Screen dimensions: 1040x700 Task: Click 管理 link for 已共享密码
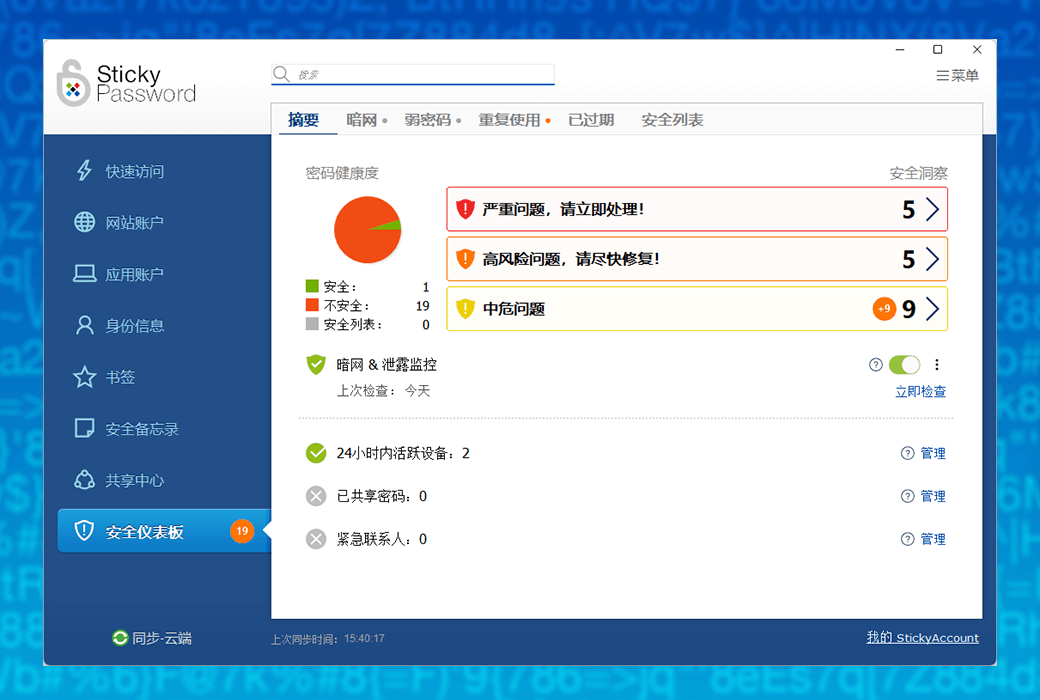pos(933,496)
